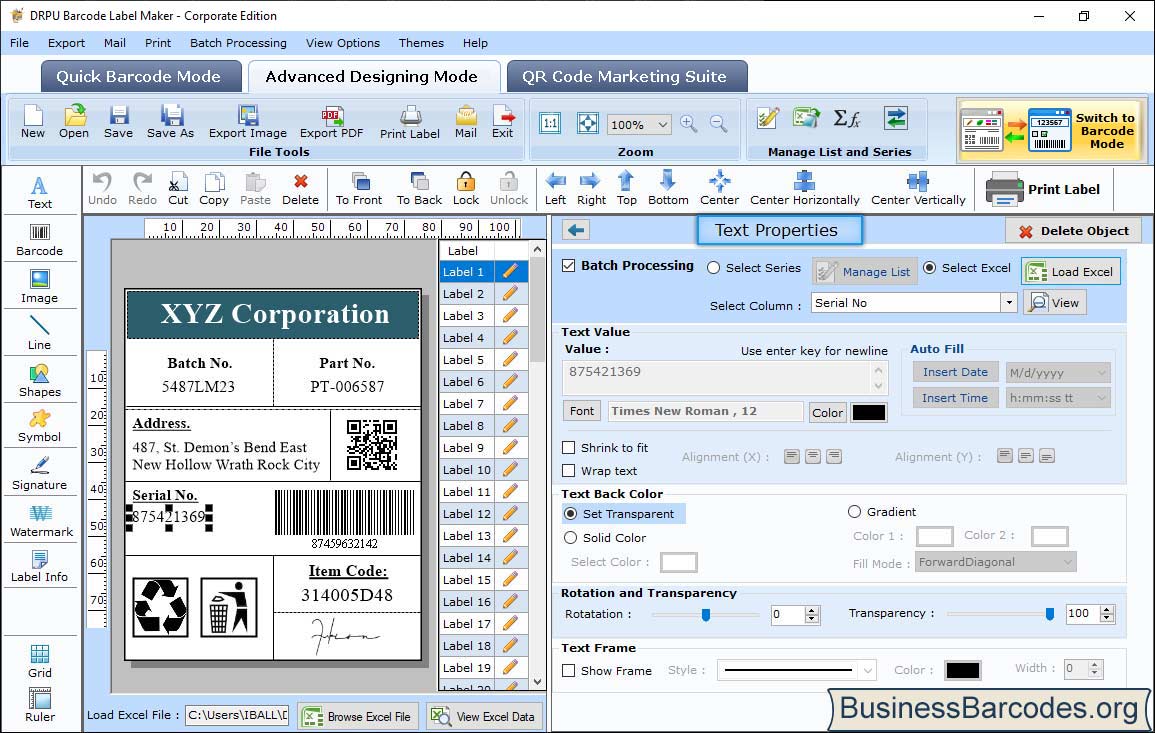Click the frame Width spinner arrows

[x=1095, y=669]
